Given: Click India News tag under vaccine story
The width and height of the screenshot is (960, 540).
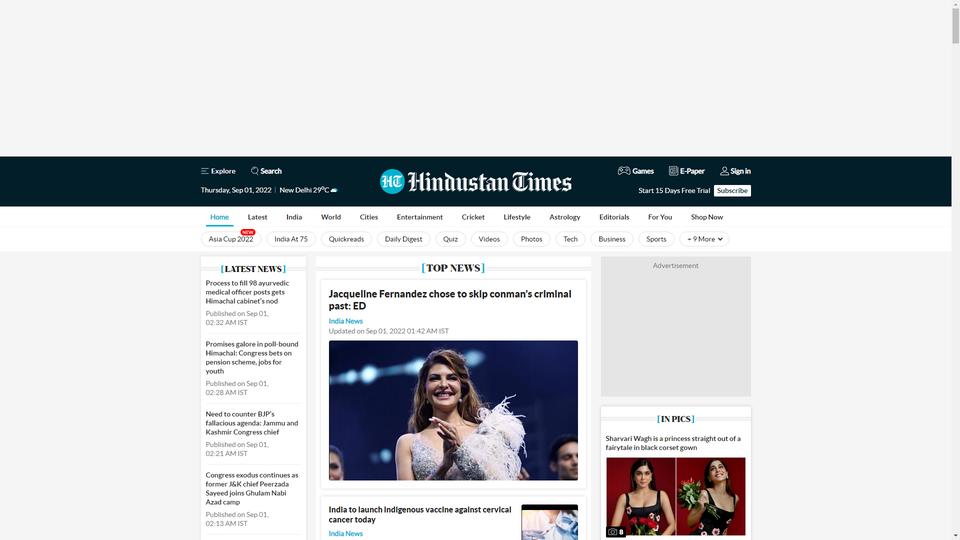Looking at the screenshot, I should click(x=345, y=533).
